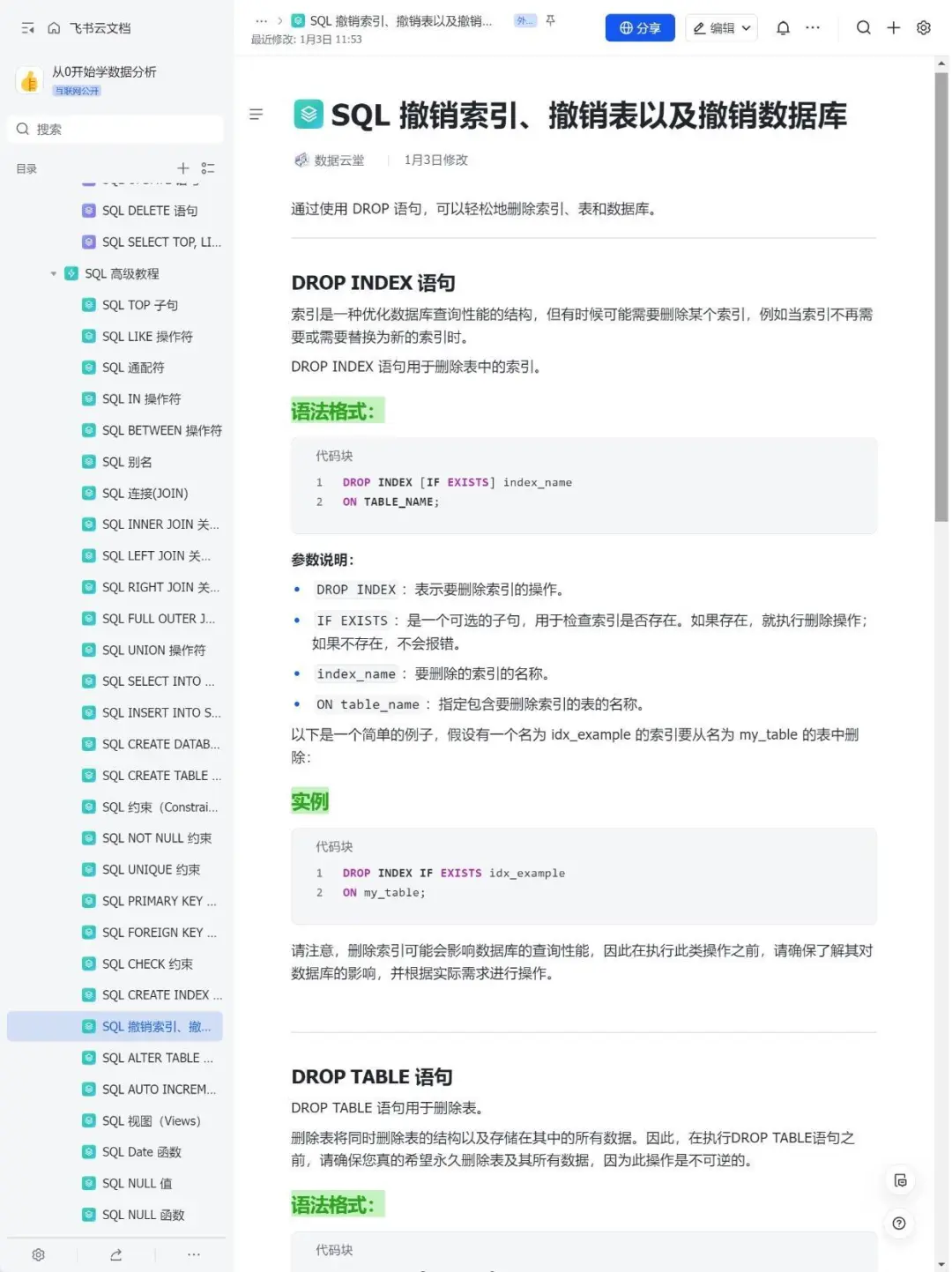Open the 从0开始学数据分析 workspace link
The width and height of the screenshot is (952, 1272).
click(x=105, y=72)
